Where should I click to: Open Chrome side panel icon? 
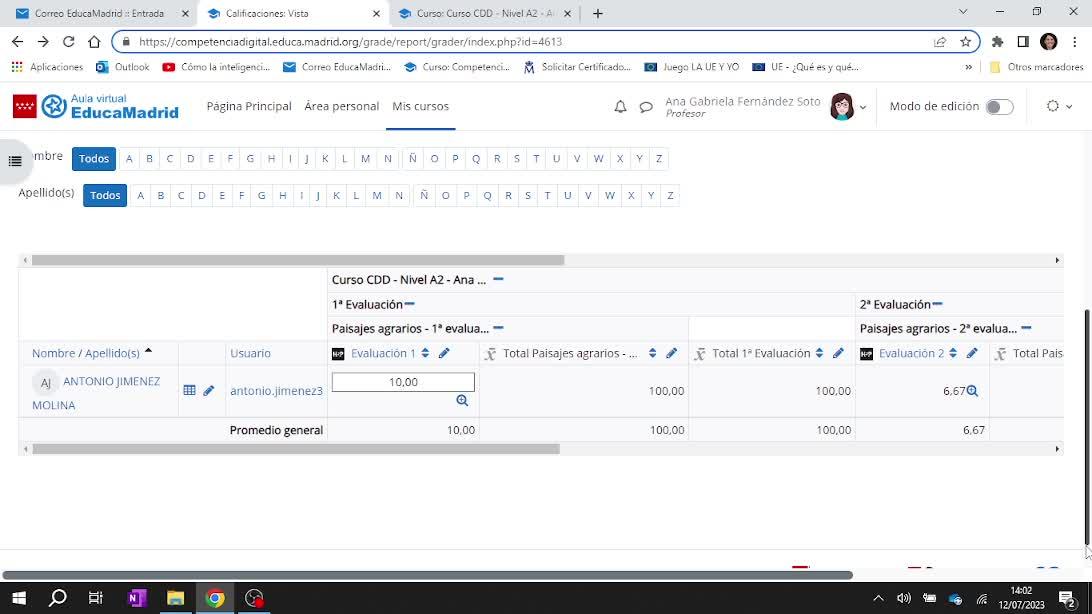(x=1023, y=42)
